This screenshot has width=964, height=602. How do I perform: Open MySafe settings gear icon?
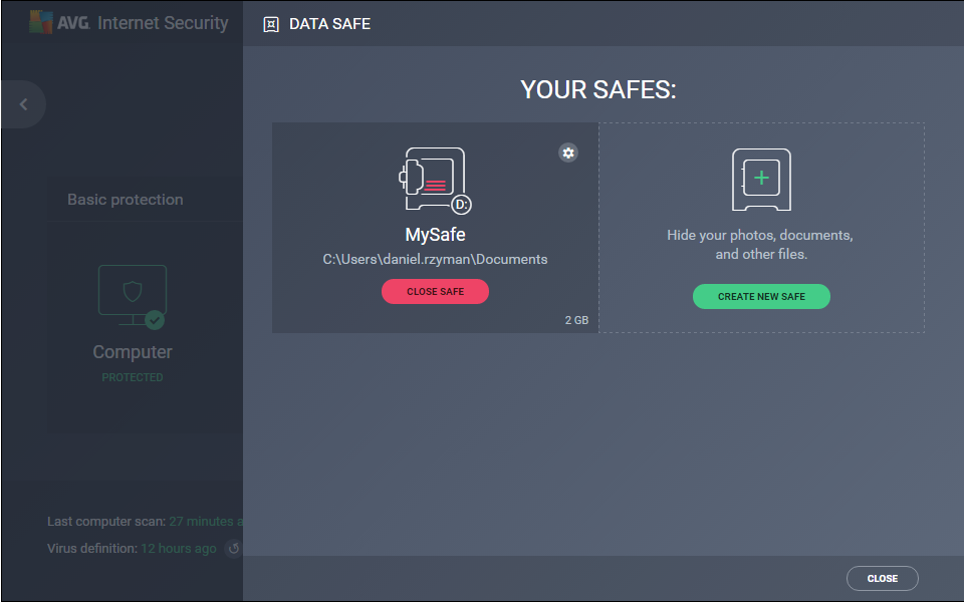[x=568, y=152]
